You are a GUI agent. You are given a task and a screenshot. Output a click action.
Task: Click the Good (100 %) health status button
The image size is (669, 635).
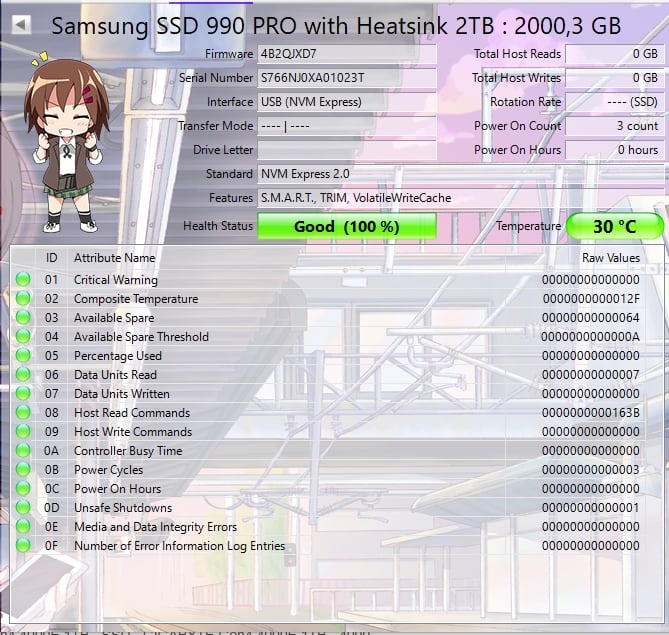pyautogui.click(x=347, y=227)
